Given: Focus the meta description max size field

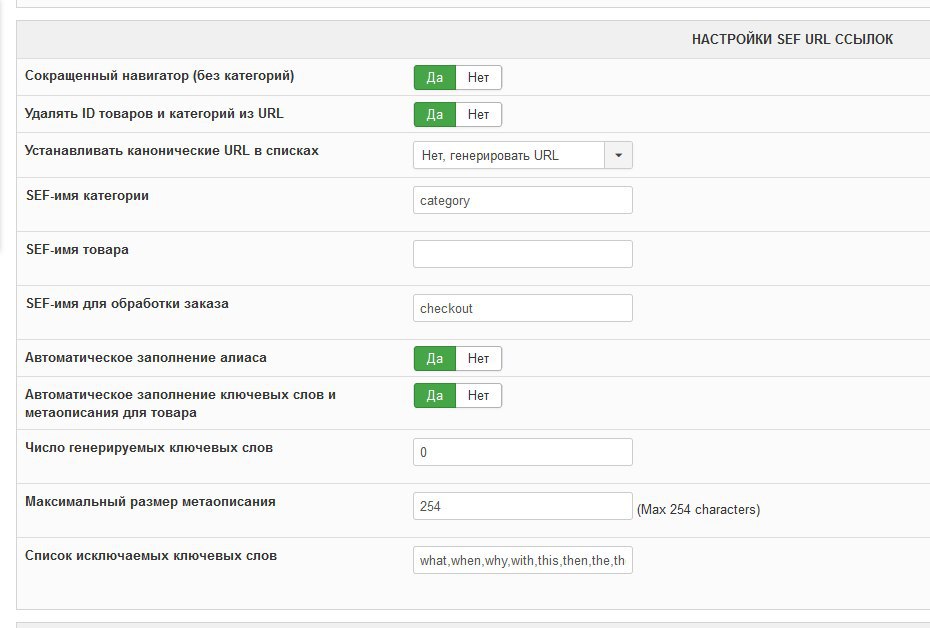Looking at the screenshot, I should (522, 506).
